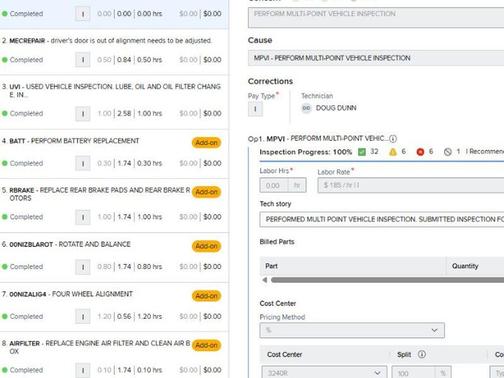This screenshot has width=504, height=378.
Task: Click the Add-on badge on Rotate and Balance
Action: pyautogui.click(x=206, y=246)
